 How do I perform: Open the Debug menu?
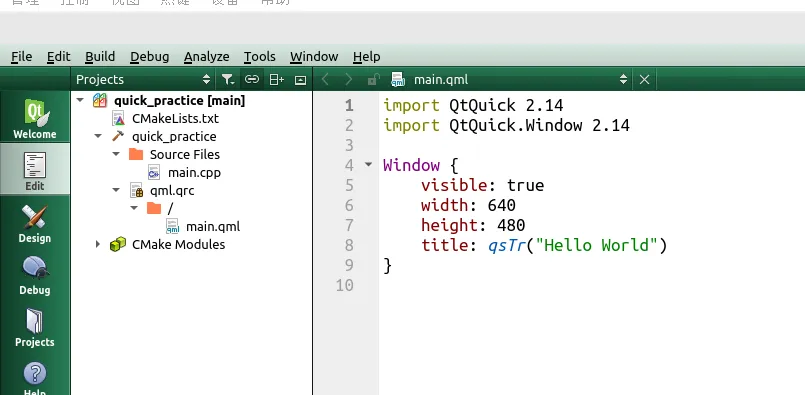coord(149,57)
